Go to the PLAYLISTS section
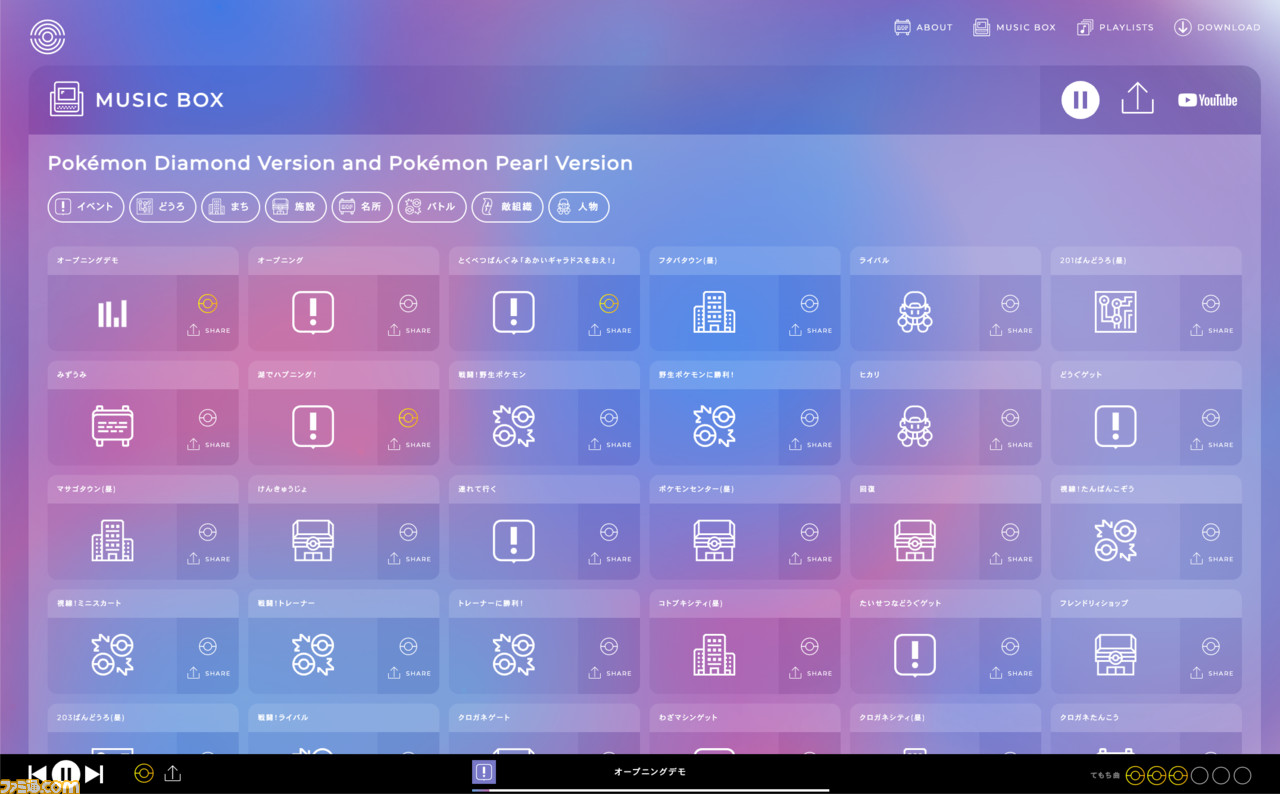Screen dimensions: 1280x794 click(1115, 27)
